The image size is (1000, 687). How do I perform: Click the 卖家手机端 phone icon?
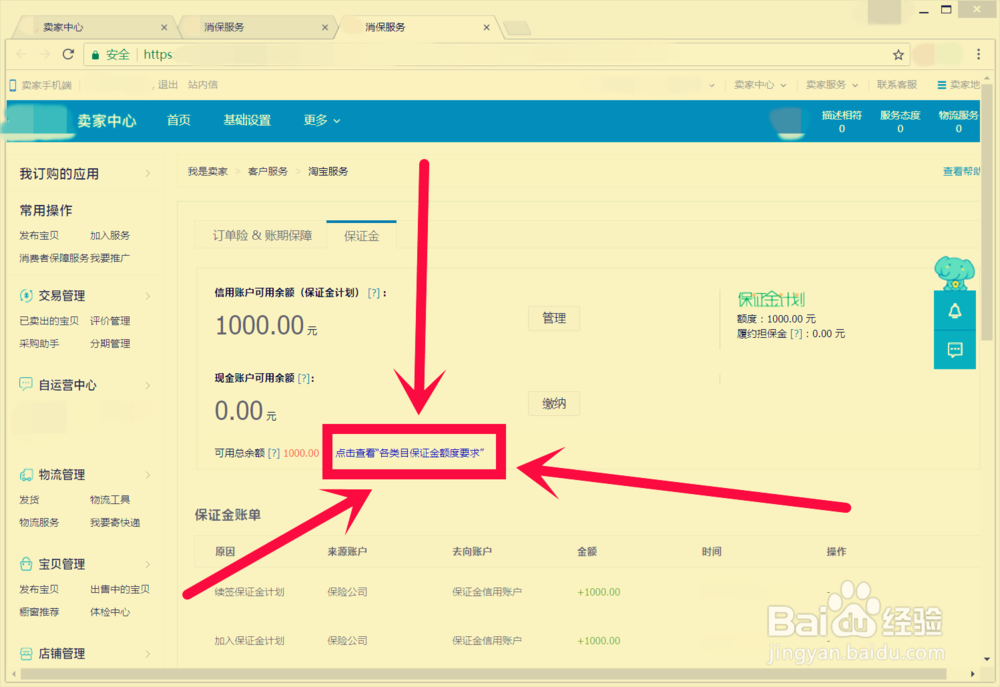(x=13, y=85)
